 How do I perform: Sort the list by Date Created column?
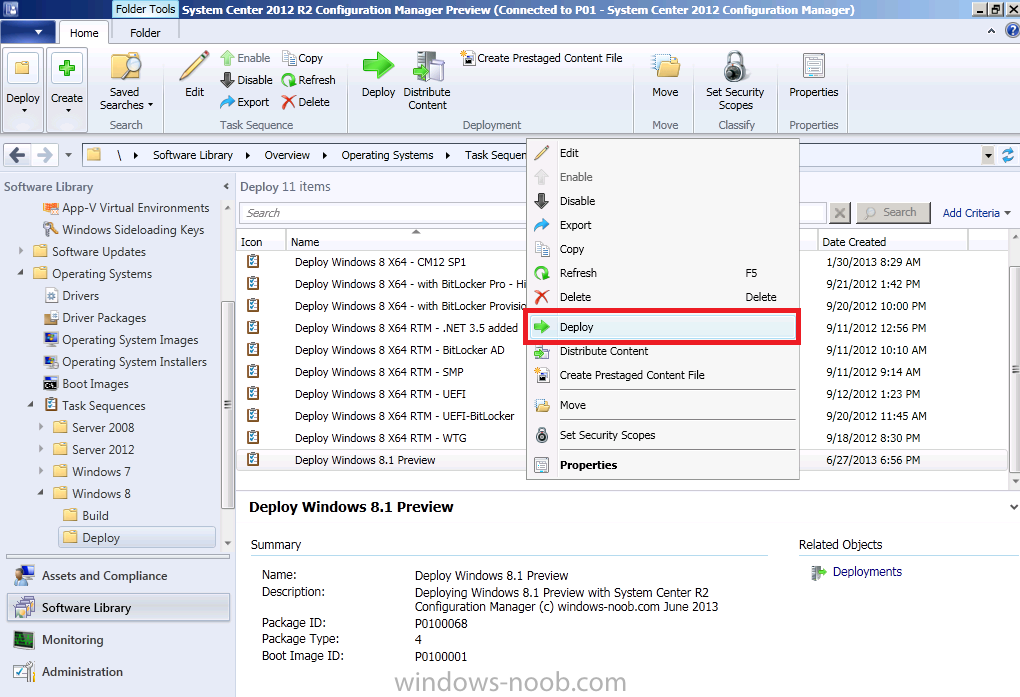892,241
